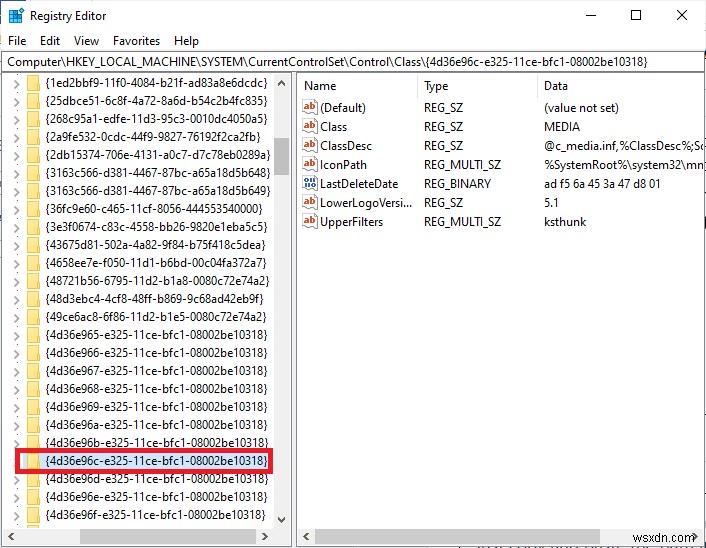Click folder icon of {2db15374-706e-4131-a0c7-d7c78eb0289a}
The image size is (706, 548).
(33, 155)
